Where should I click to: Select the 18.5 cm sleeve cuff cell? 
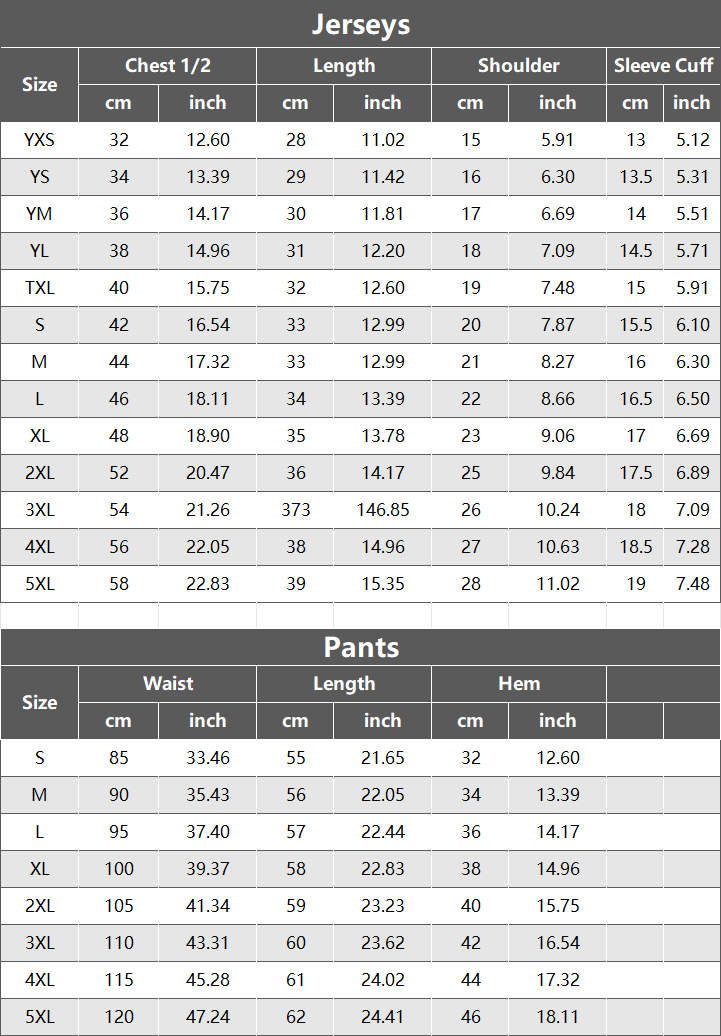pyautogui.click(x=635, y=547)
